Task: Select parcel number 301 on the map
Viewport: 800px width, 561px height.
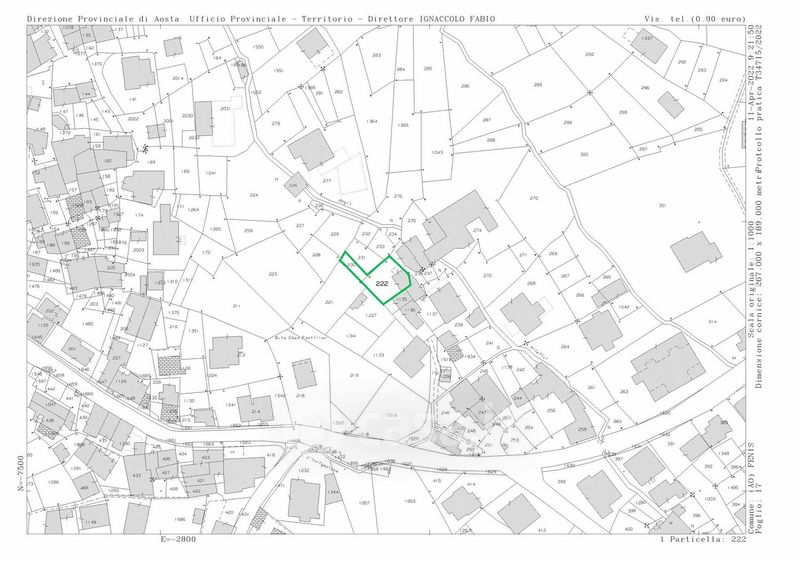Action: coord(662,206)
